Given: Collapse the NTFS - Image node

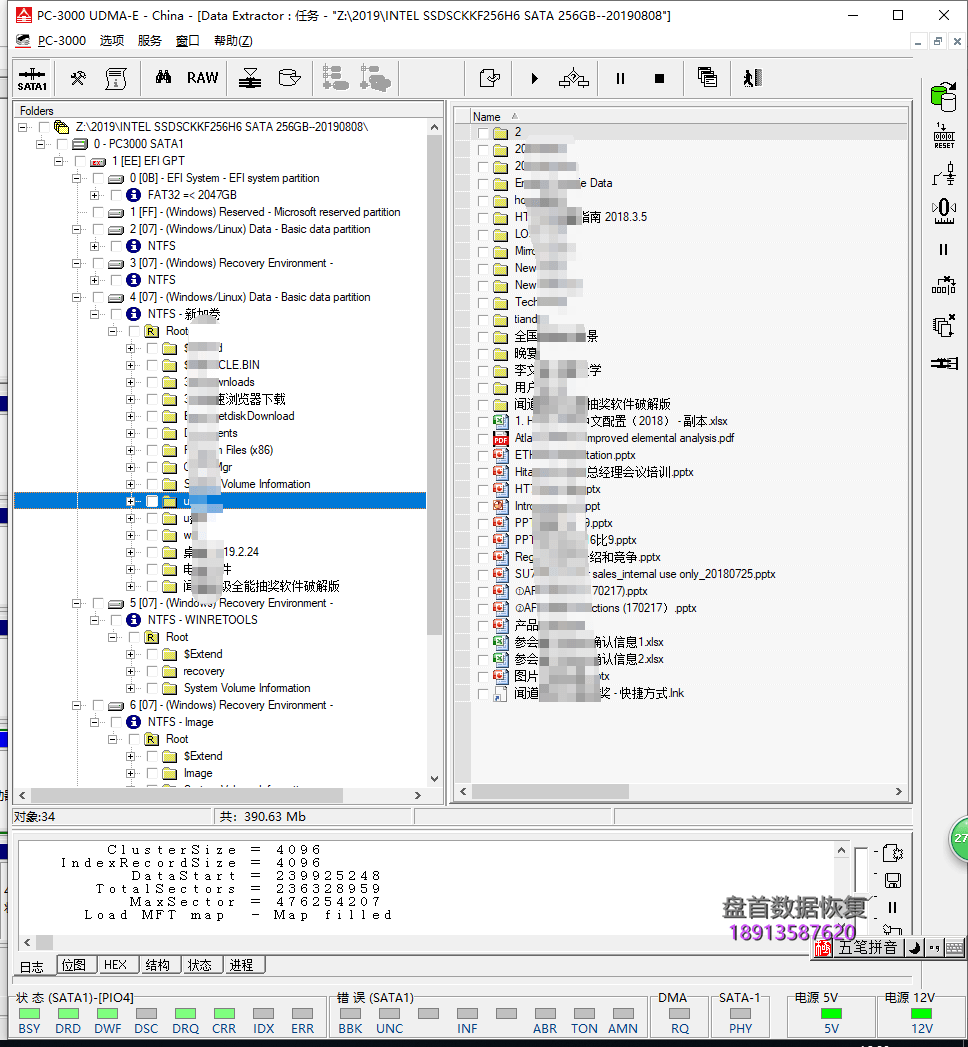Looking at the screenshot, I should (x=94, y=722).
